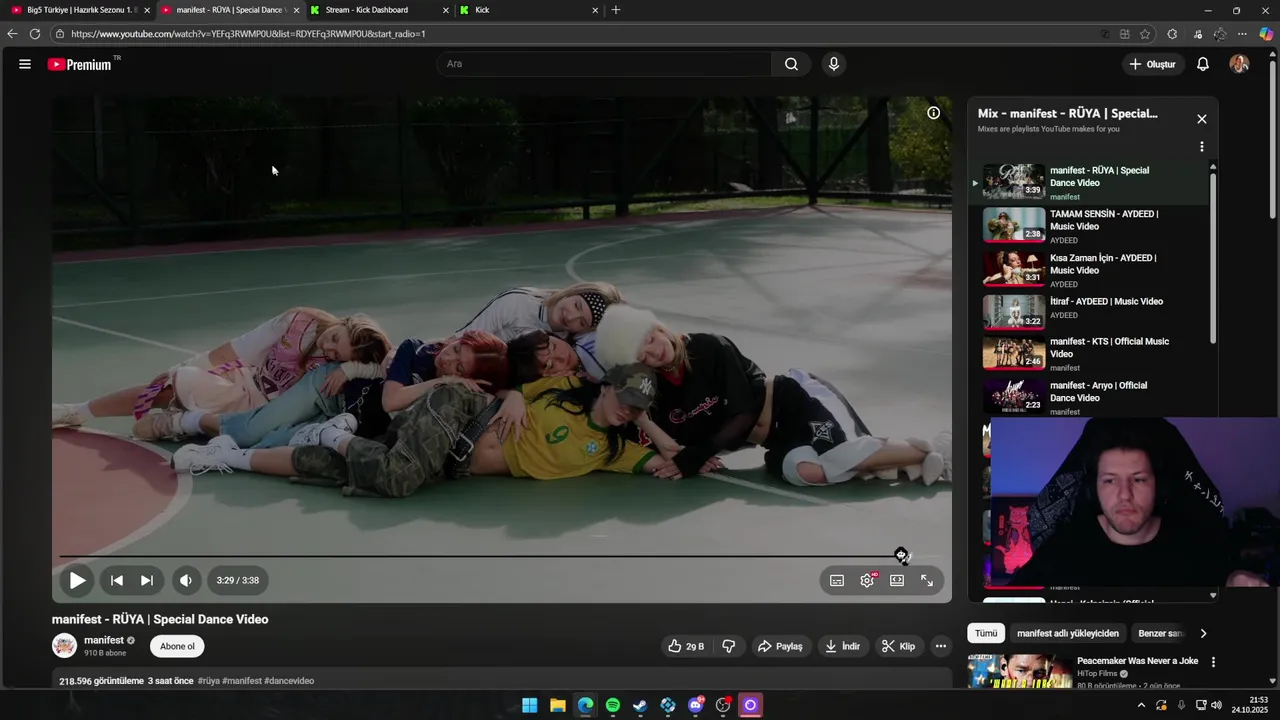Switch to Big5 Türkiye browser tab

(x=80, y=10)
